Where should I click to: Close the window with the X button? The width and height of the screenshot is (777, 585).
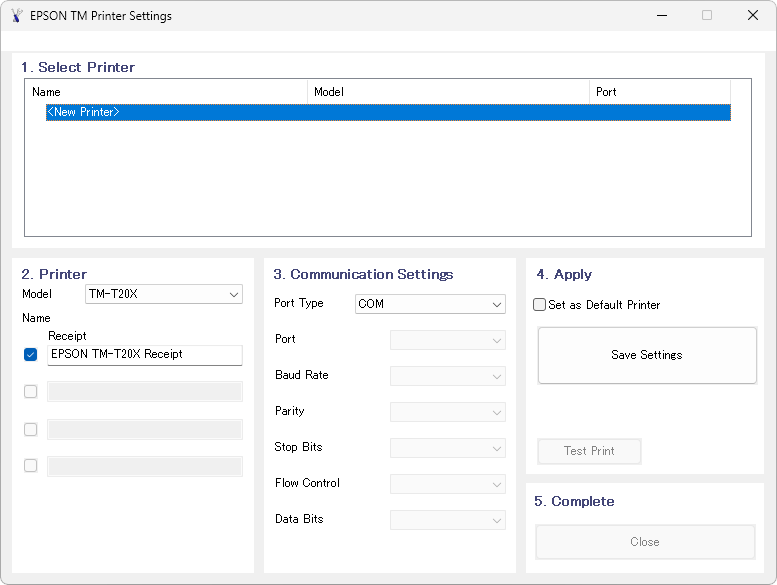click(753, 15)
